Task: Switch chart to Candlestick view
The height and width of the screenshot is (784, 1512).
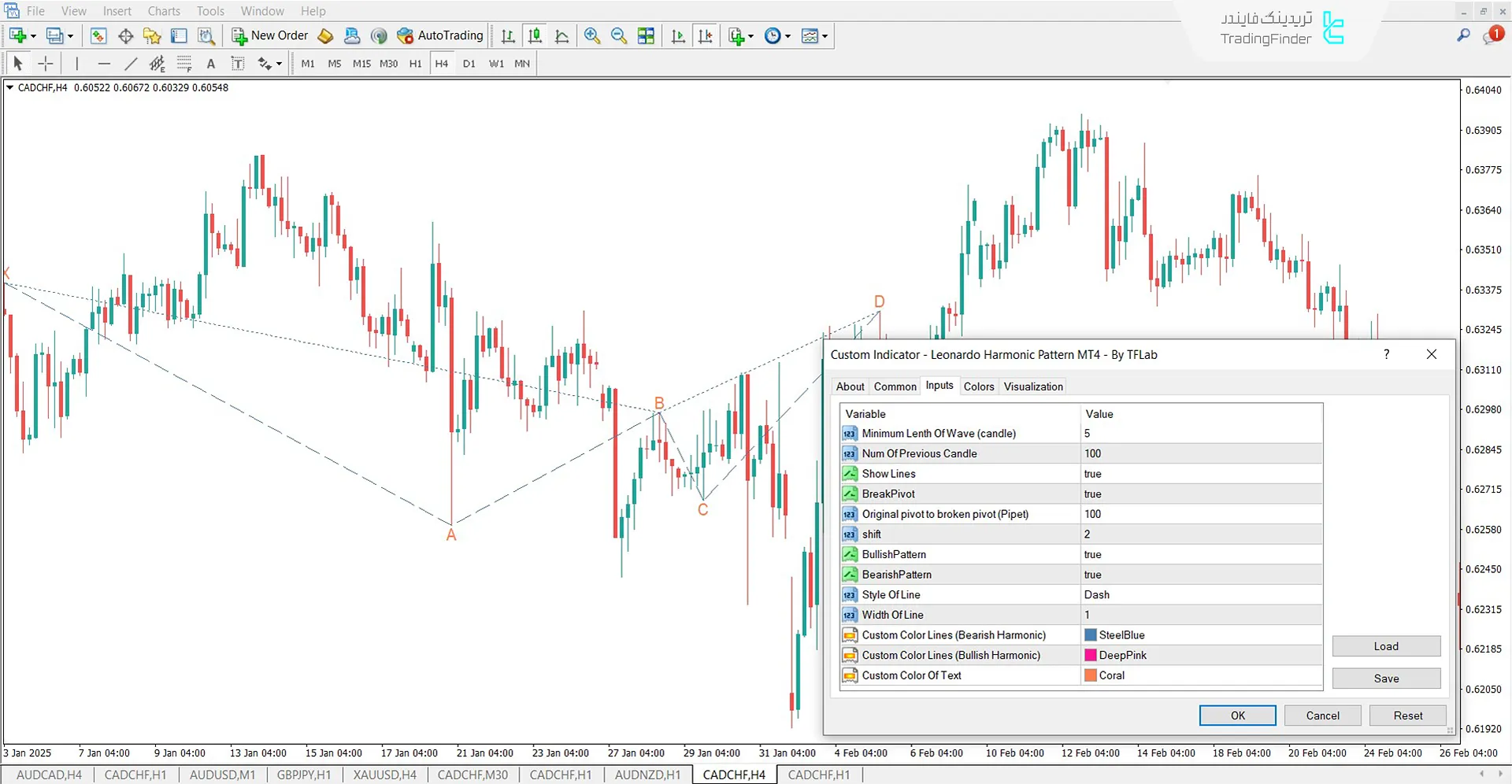Action: 535,35
